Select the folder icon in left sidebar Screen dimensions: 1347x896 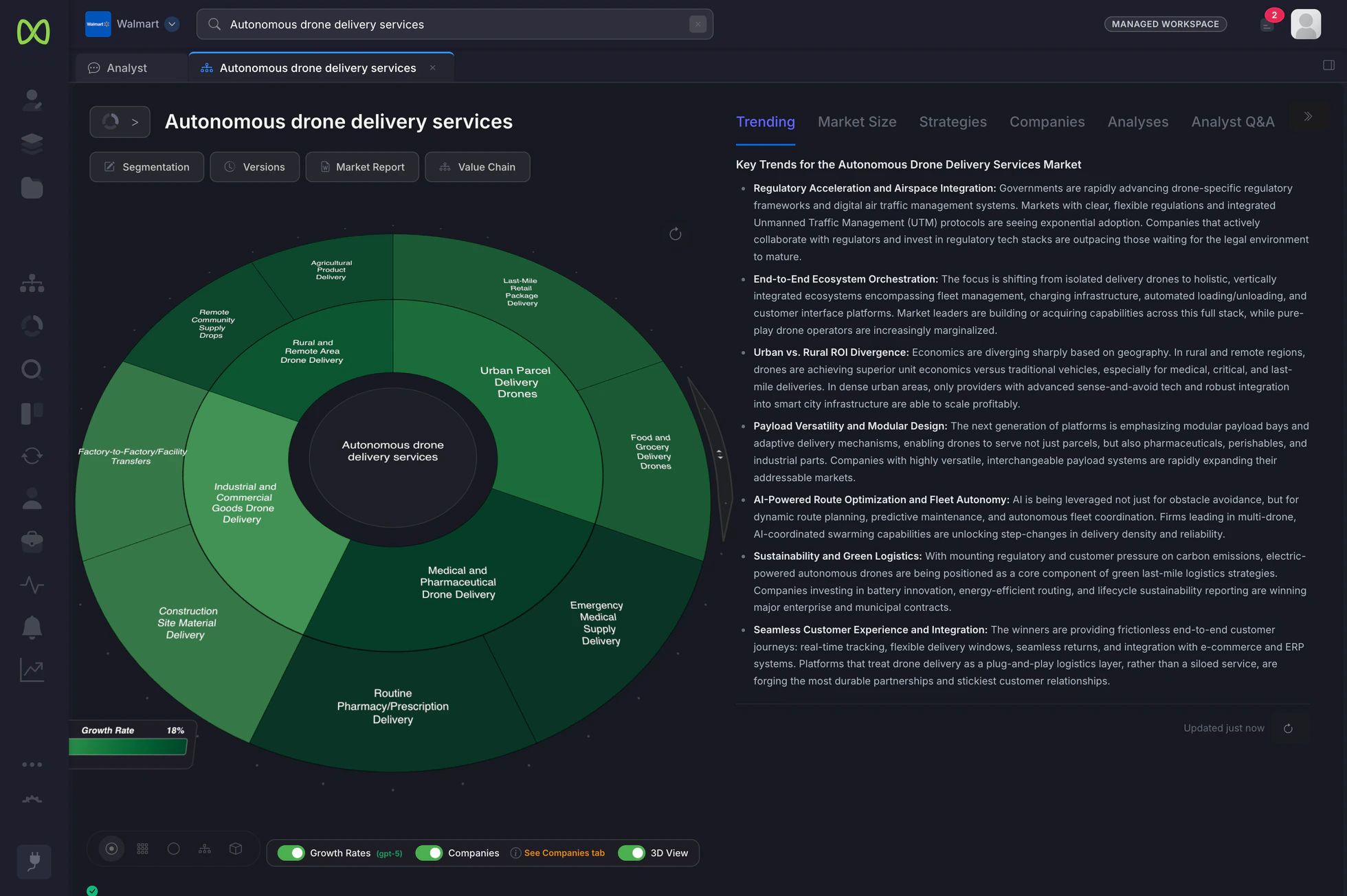click(32, 188)
